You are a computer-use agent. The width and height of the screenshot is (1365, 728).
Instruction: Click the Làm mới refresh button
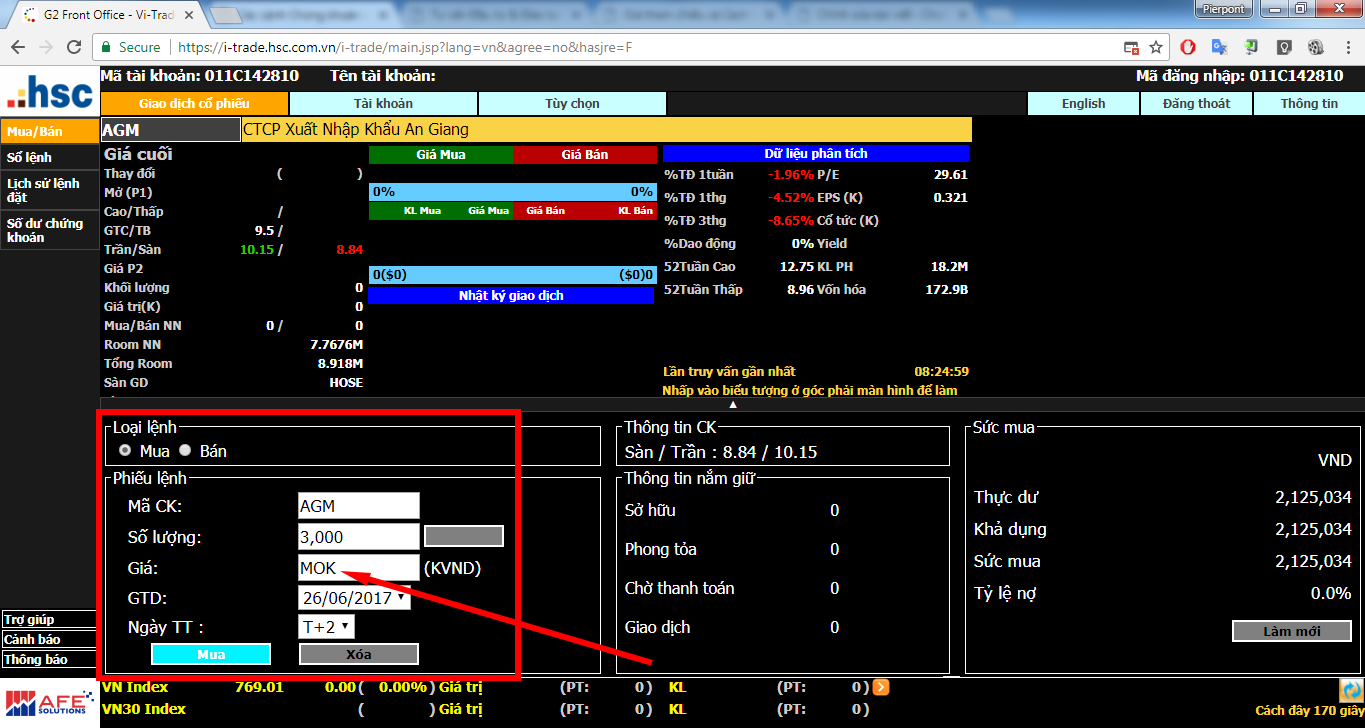[1292, 631]
